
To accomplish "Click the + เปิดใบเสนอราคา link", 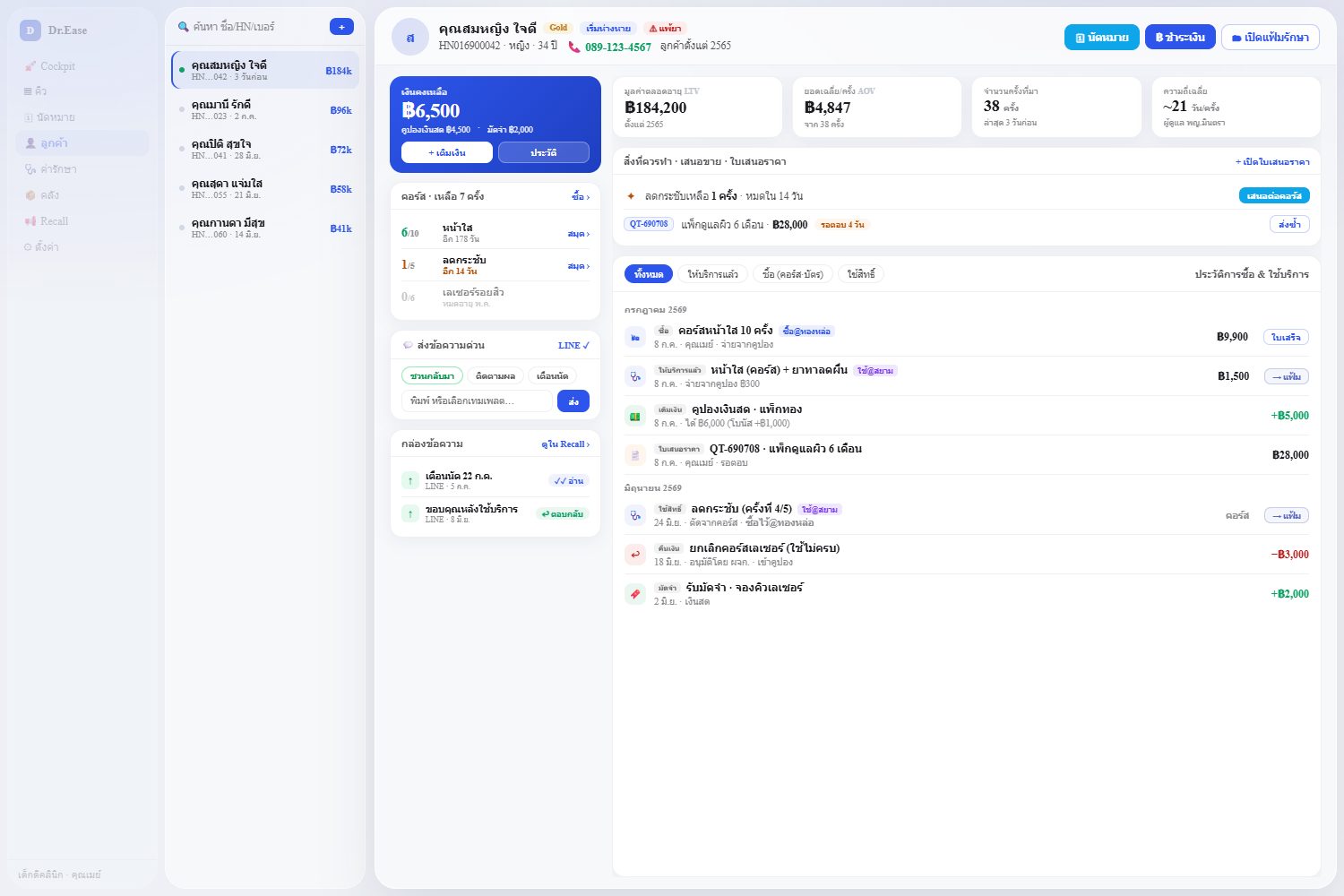I will click(x=1272, y=162).
